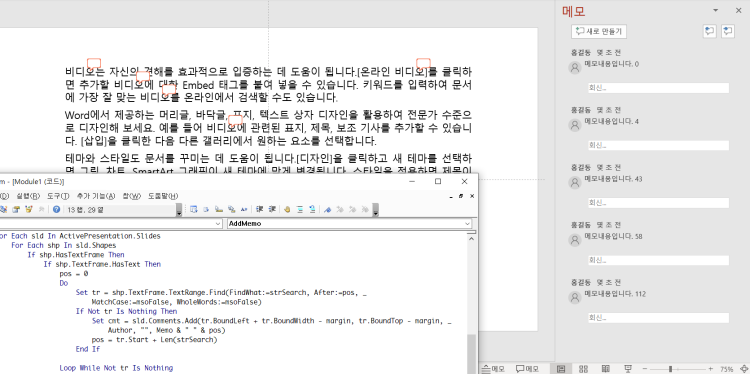
Task: Click Outdent icon in VBA Edit toolbar
Action: point(272,209)
